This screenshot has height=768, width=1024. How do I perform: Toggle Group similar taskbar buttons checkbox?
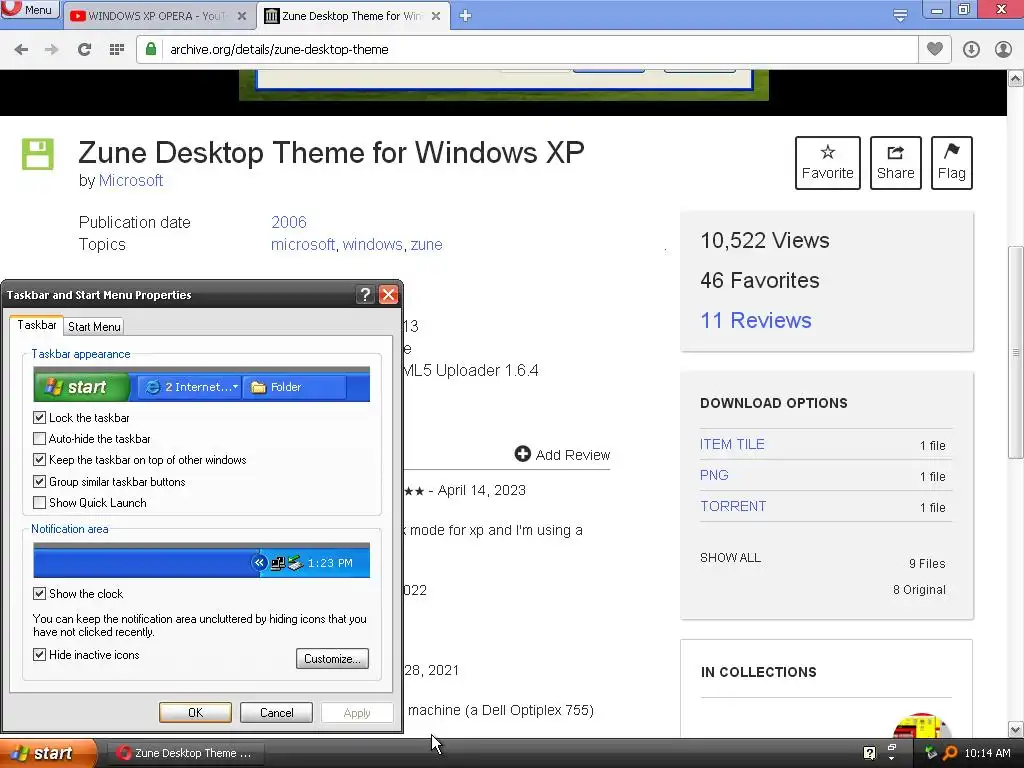39,482
